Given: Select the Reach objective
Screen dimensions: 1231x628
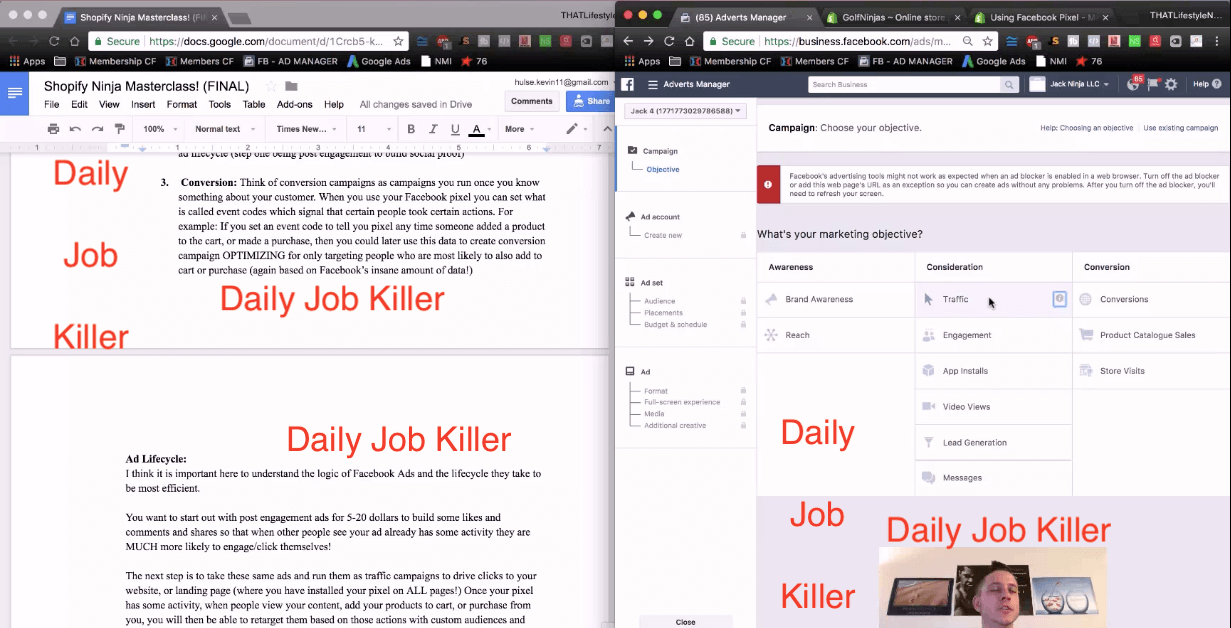Looking at the screenshot, I should [x=836, y=335].
